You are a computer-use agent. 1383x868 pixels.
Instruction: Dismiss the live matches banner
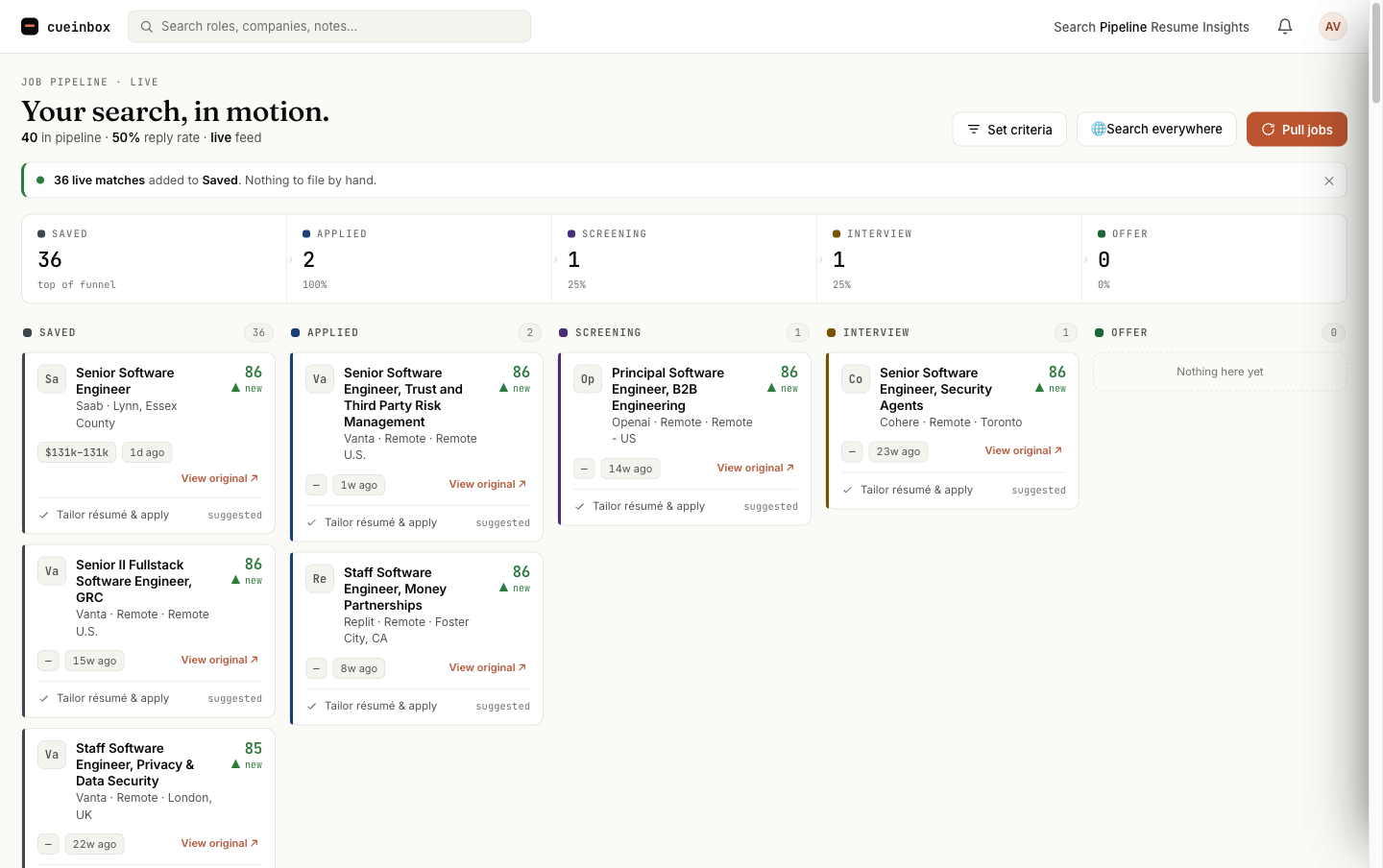pos(1329,181)
